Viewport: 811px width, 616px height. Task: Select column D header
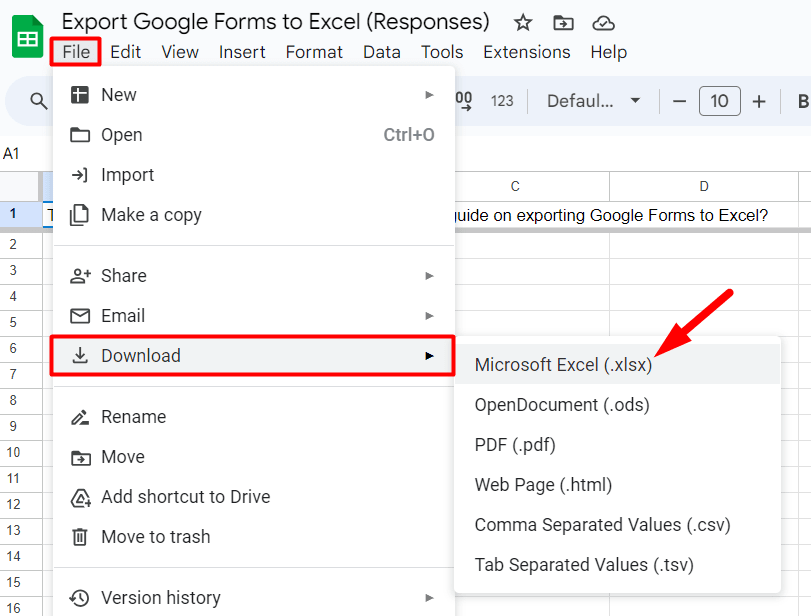pos(704,186)
